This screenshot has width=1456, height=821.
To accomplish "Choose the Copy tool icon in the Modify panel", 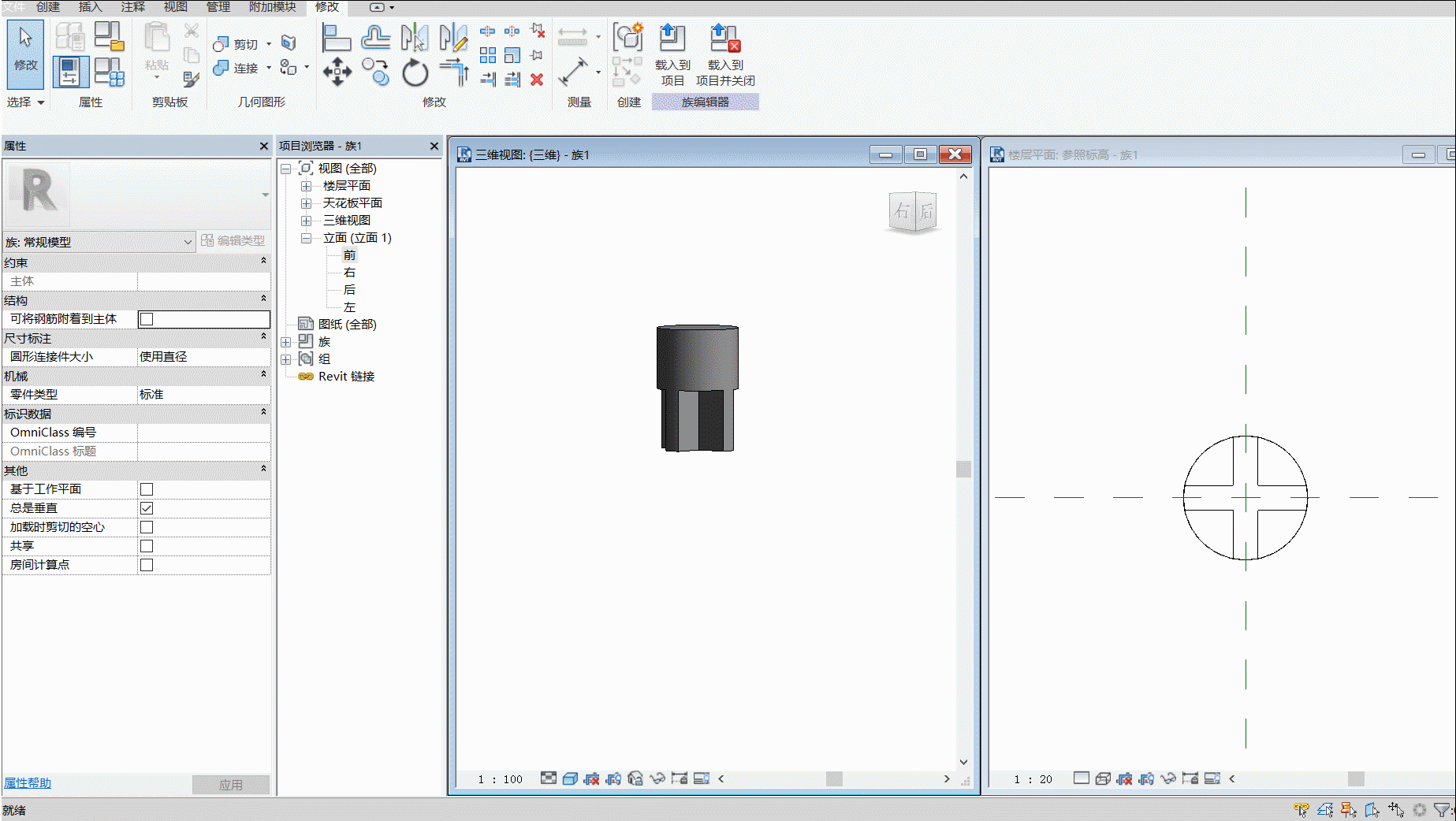I will pos(376,72).
